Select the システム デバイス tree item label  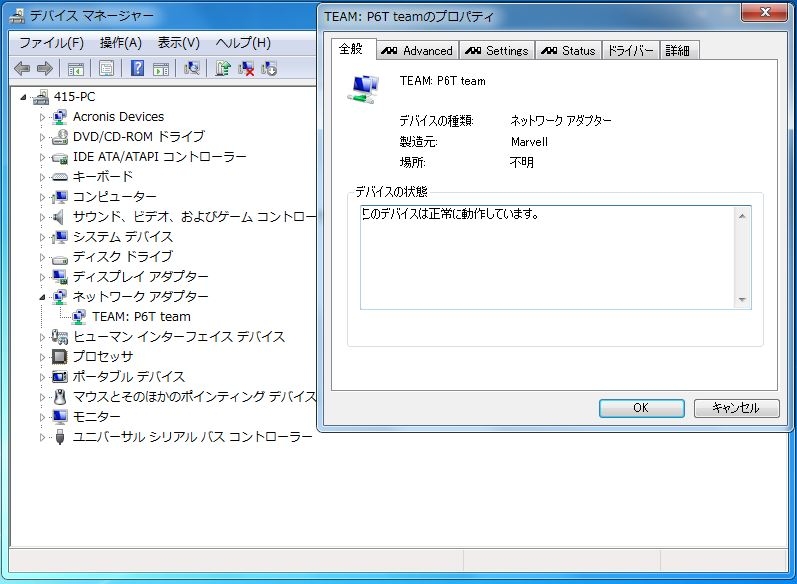[123, 237]
